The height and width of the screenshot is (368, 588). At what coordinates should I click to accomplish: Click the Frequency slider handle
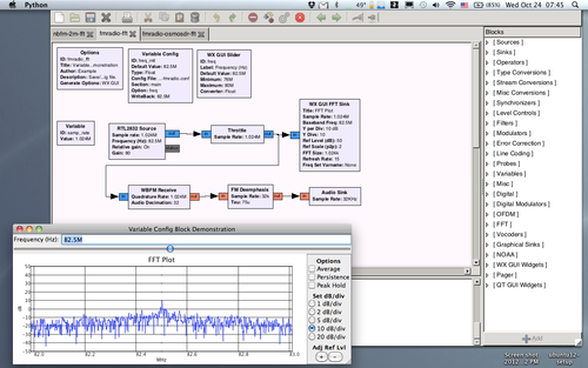170,248
